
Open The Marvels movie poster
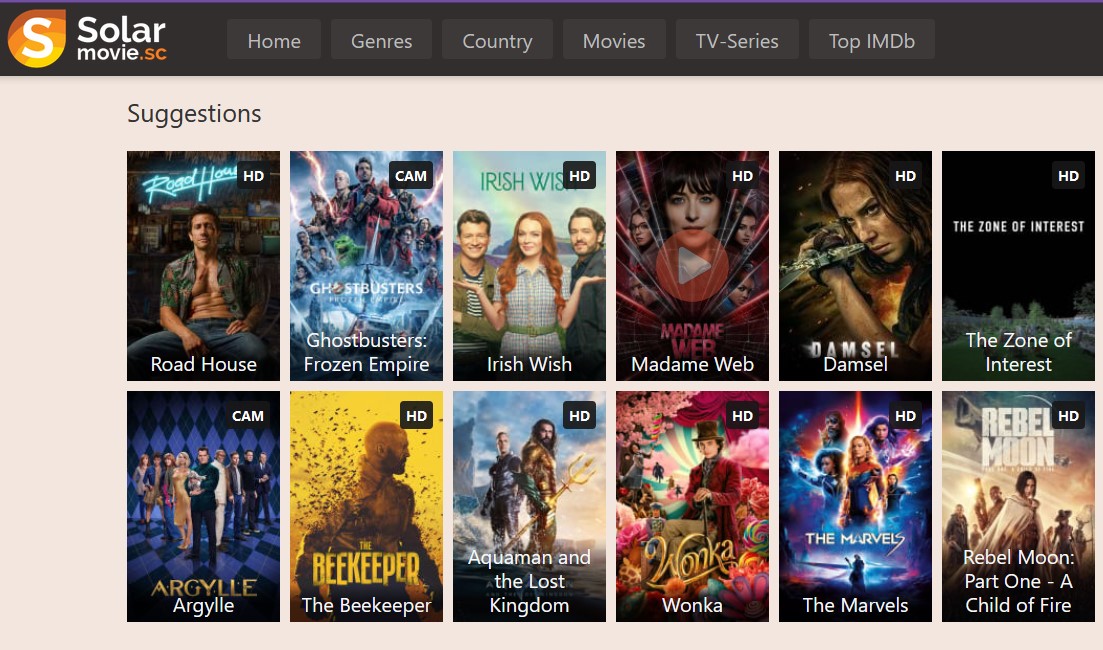[855, 506]
